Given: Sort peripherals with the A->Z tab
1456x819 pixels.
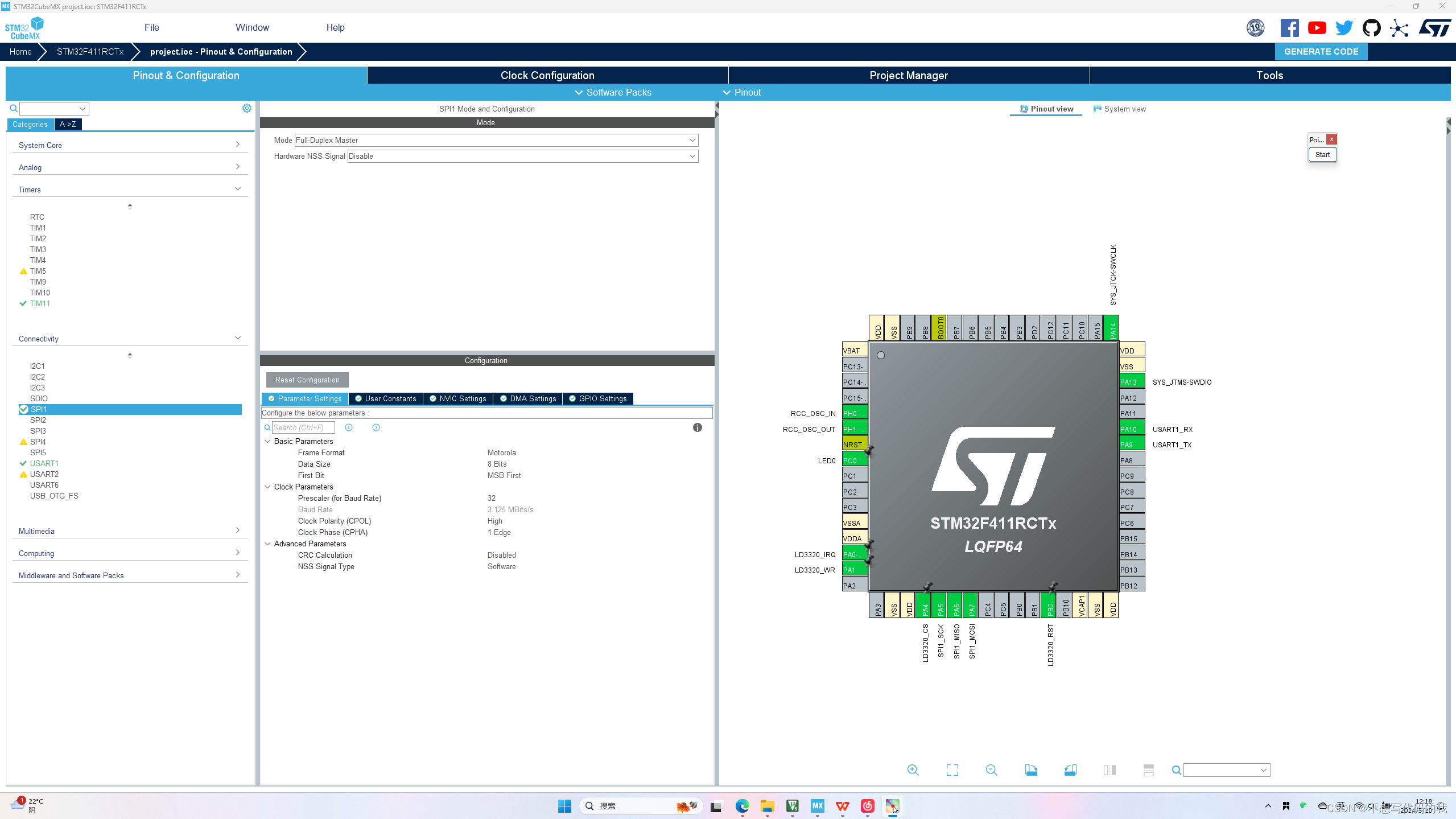Looking at the screenshot, I should (x=68, y=124).
